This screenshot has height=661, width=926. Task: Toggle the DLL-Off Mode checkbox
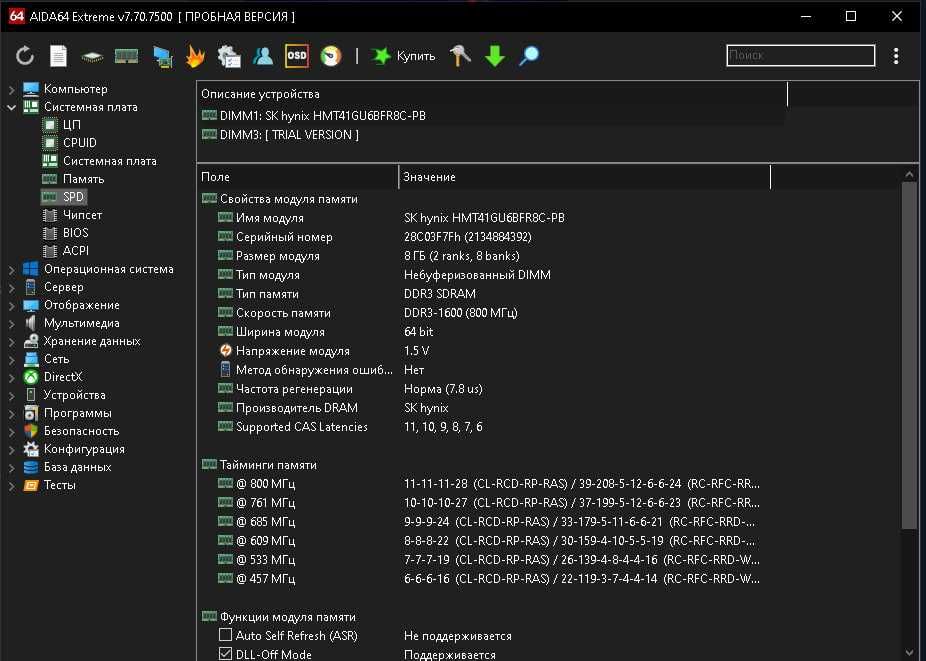[225, 654]
